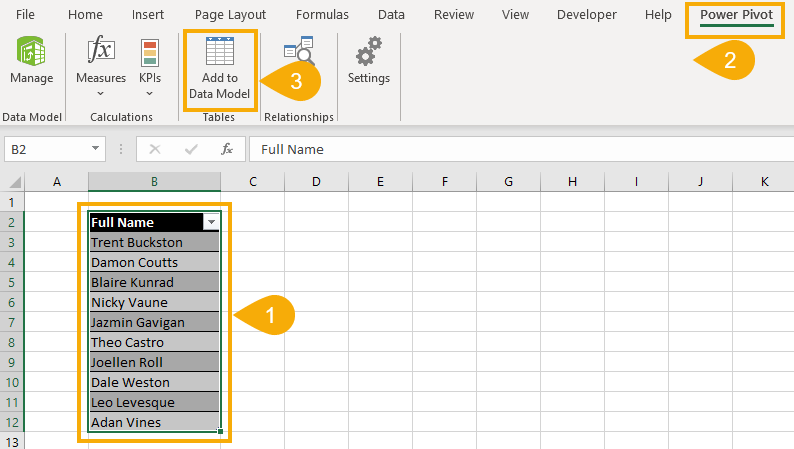The image size is (794, 449).
Task: Select the Theo Castro cell
Action: pyautogui.click(x=154, y=342)
